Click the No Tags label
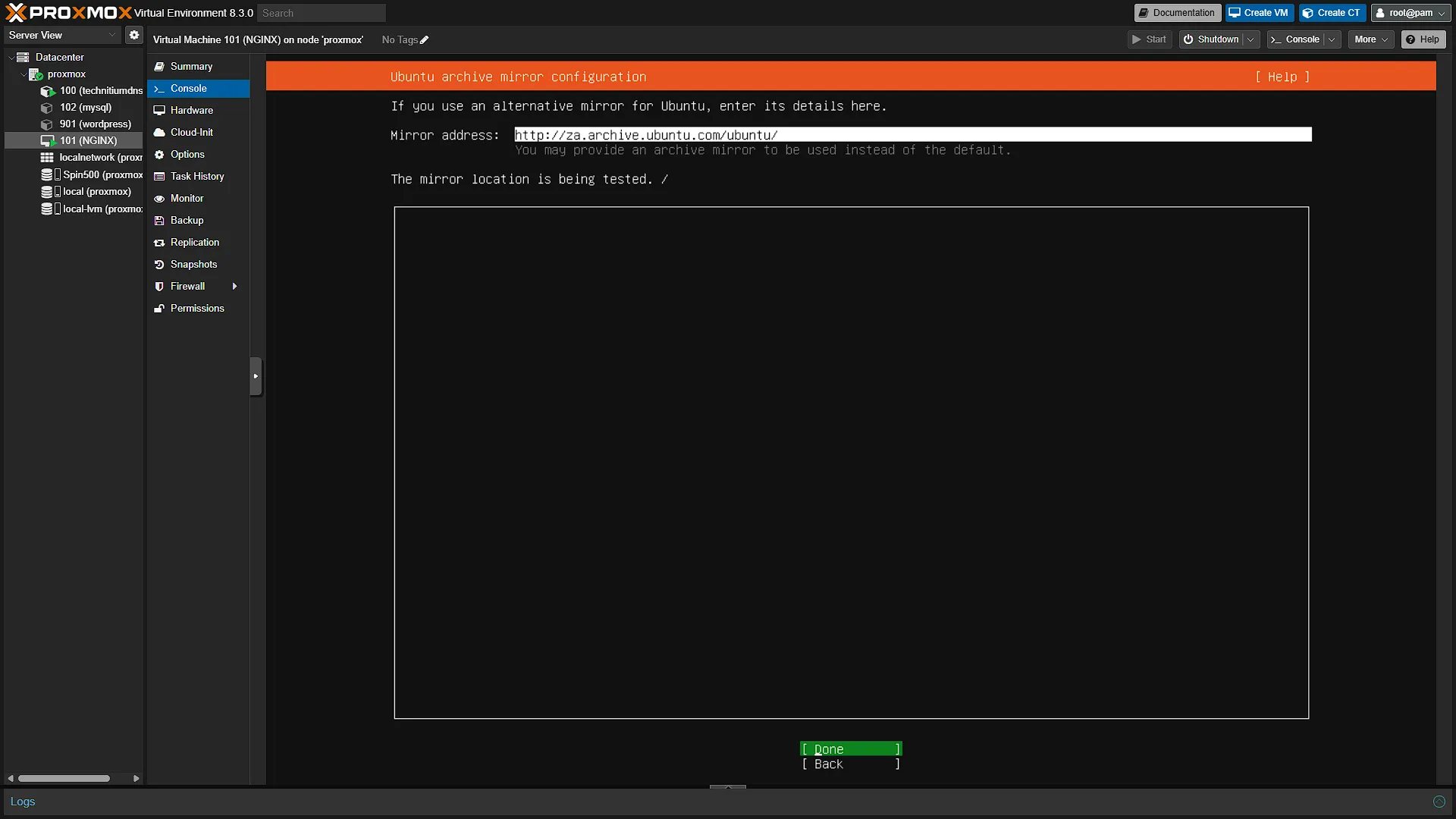Image resolution: width=1456 pixels, height=819 pixels. (400, 40)
